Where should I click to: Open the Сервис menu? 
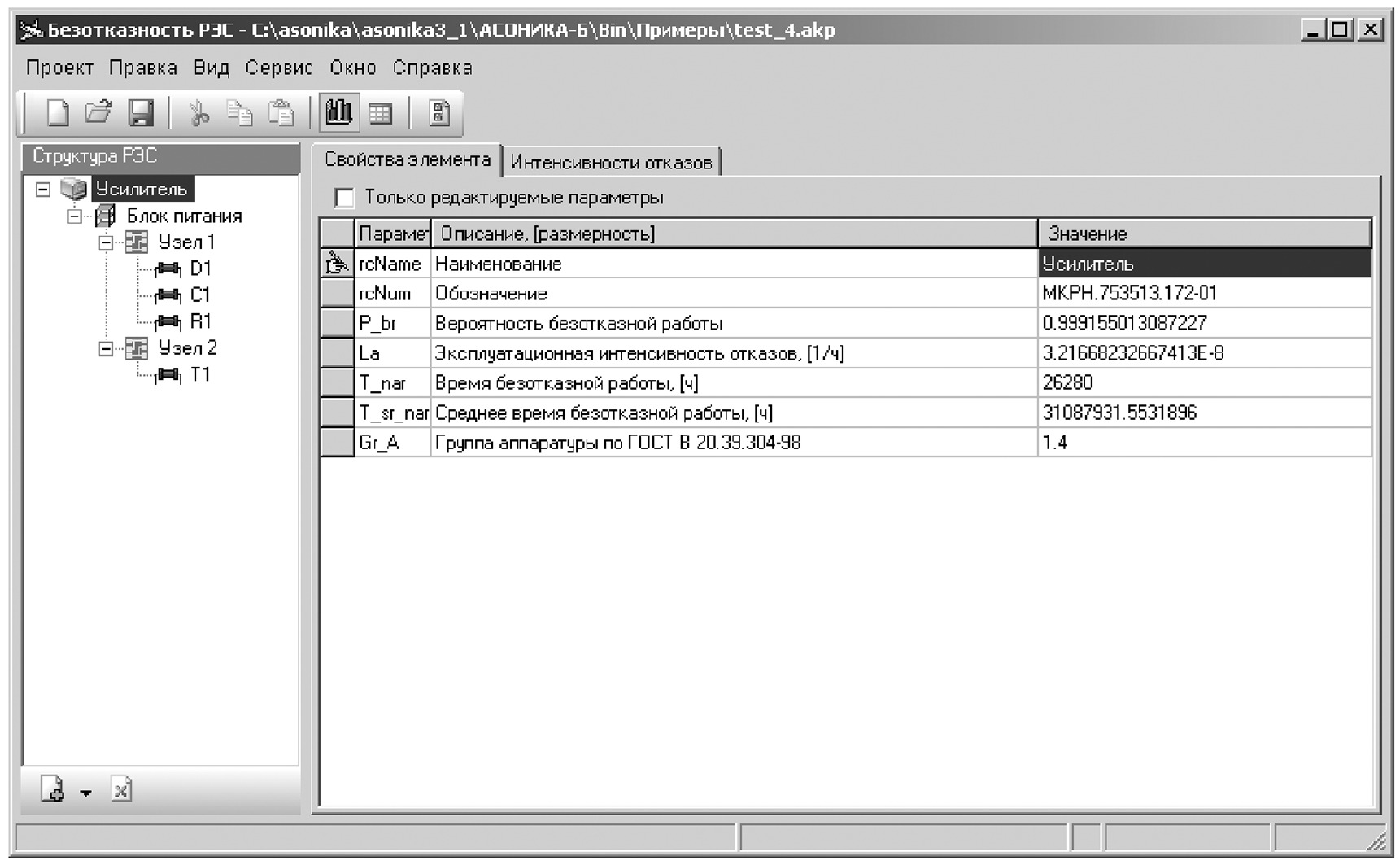pyautogui.click(x=278, y=68)
